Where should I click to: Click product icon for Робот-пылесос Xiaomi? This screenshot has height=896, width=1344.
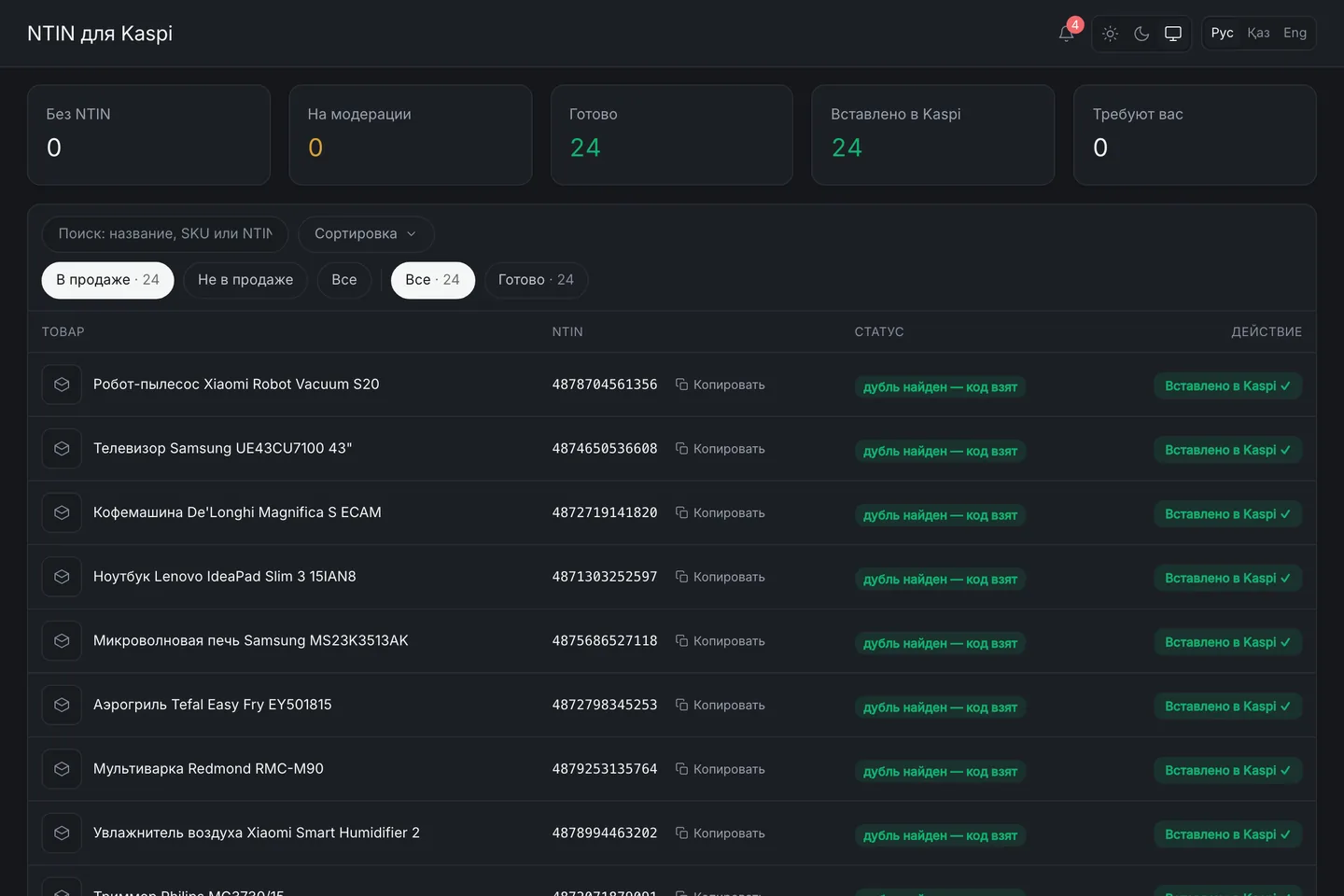[62, 385]
